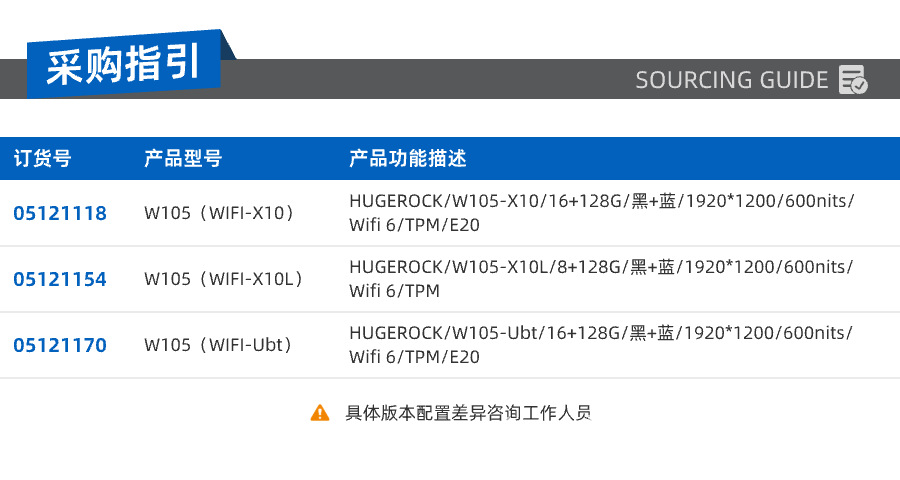The width and height of the screenshot is (900, 480).
Task: Click the 具体版本配置差异咨询工作人员 notice text
Action: (468, 412)
